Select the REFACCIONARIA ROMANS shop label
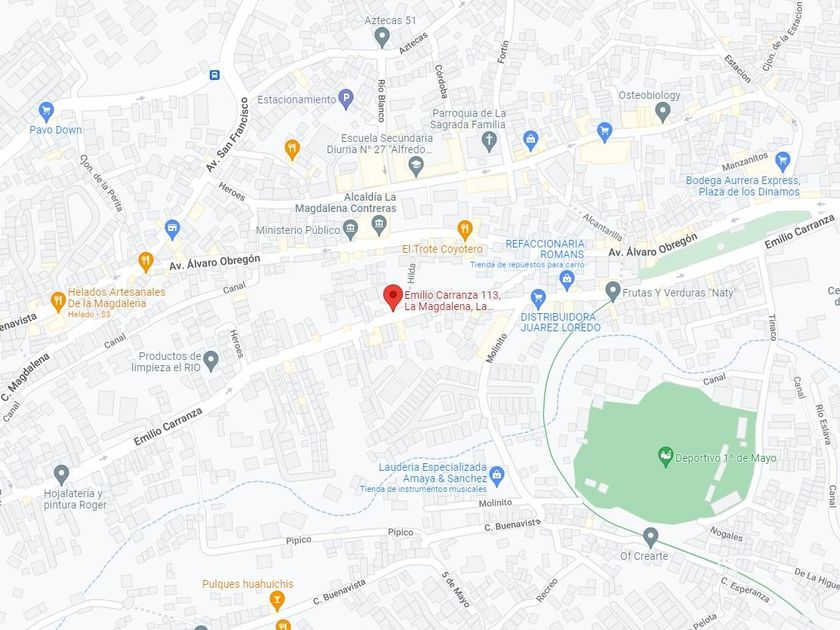The width and height of the screenshot is (840, 630). [545, 249]
